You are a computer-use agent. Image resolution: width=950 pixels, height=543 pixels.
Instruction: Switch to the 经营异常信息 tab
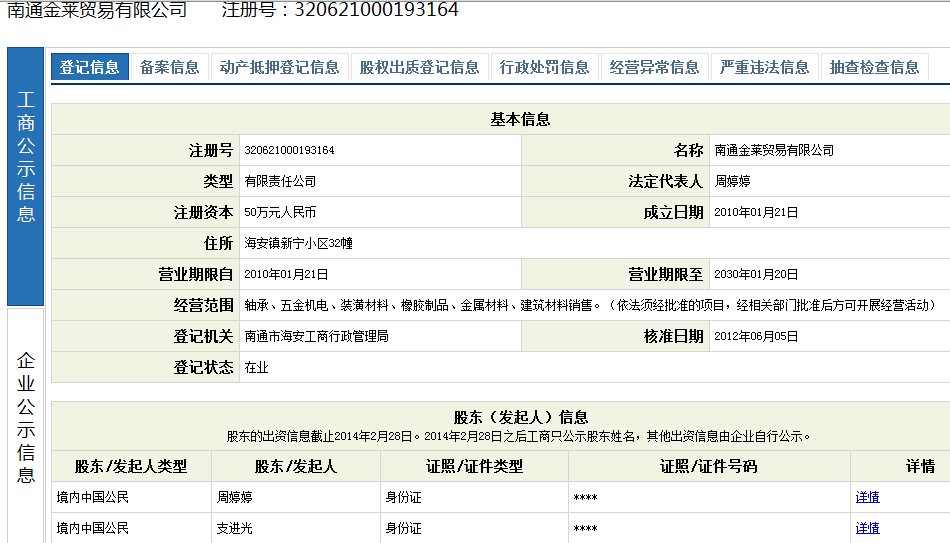pyautogui.click(x=655, y=67)
